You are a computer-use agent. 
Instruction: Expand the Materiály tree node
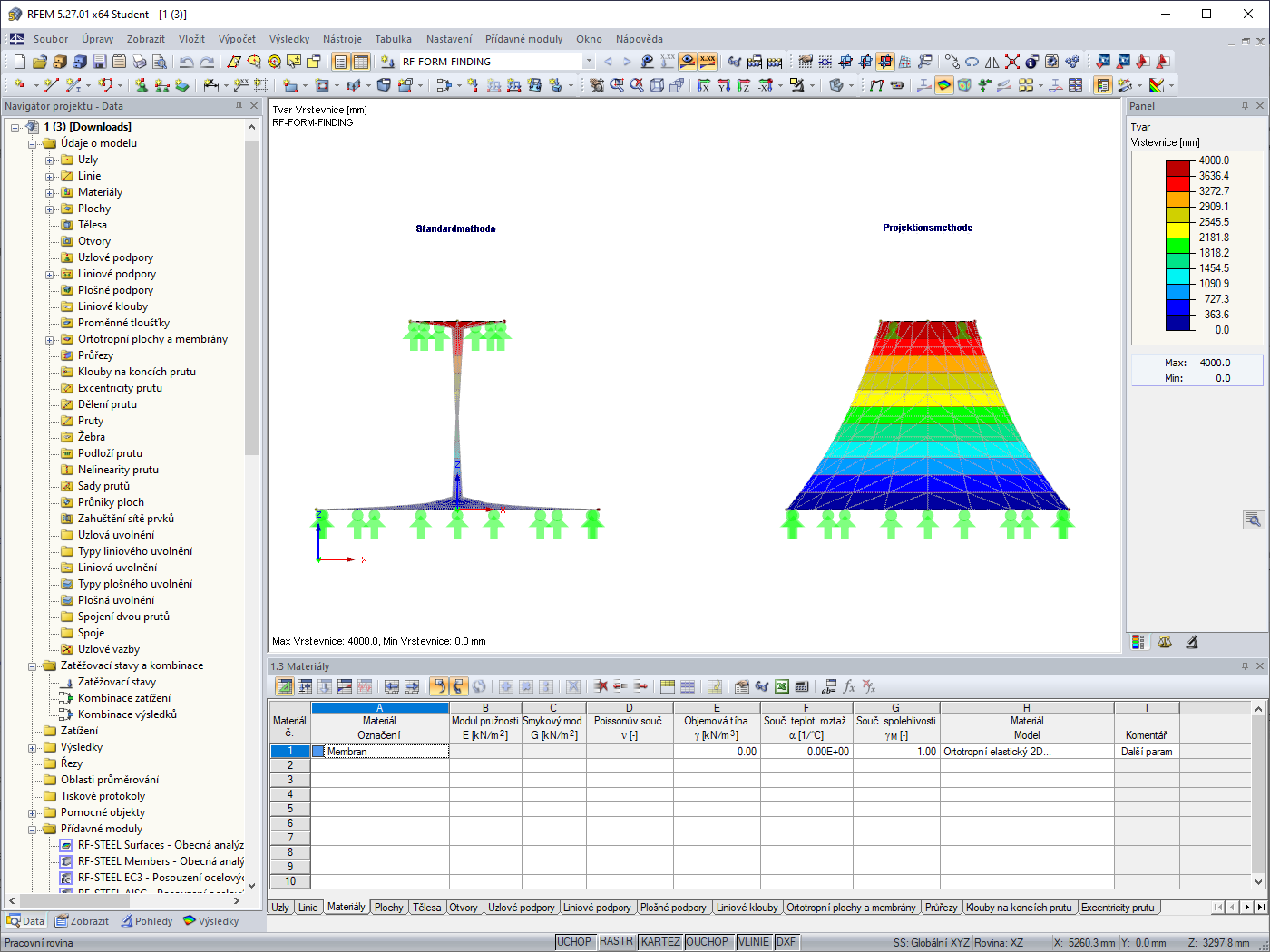click(x=50, y=192)
